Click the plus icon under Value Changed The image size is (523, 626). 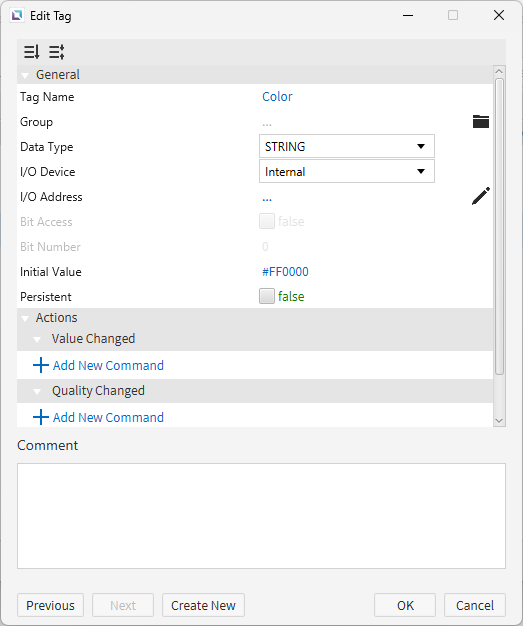point(41,365)
